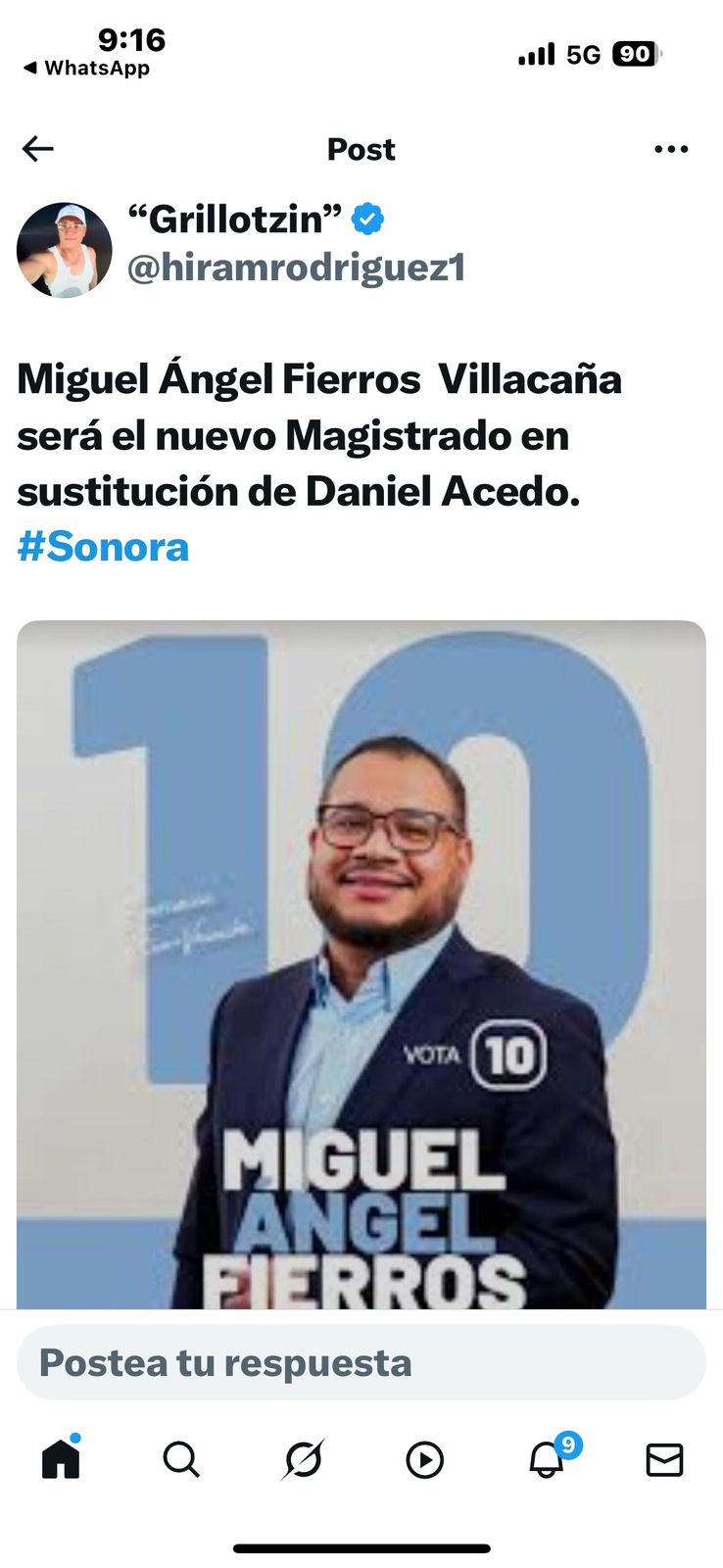The image size is (723, 1568).
Task: Tap the Grillotzin display name
Action: pyautogui.click(x=235, y=219)
